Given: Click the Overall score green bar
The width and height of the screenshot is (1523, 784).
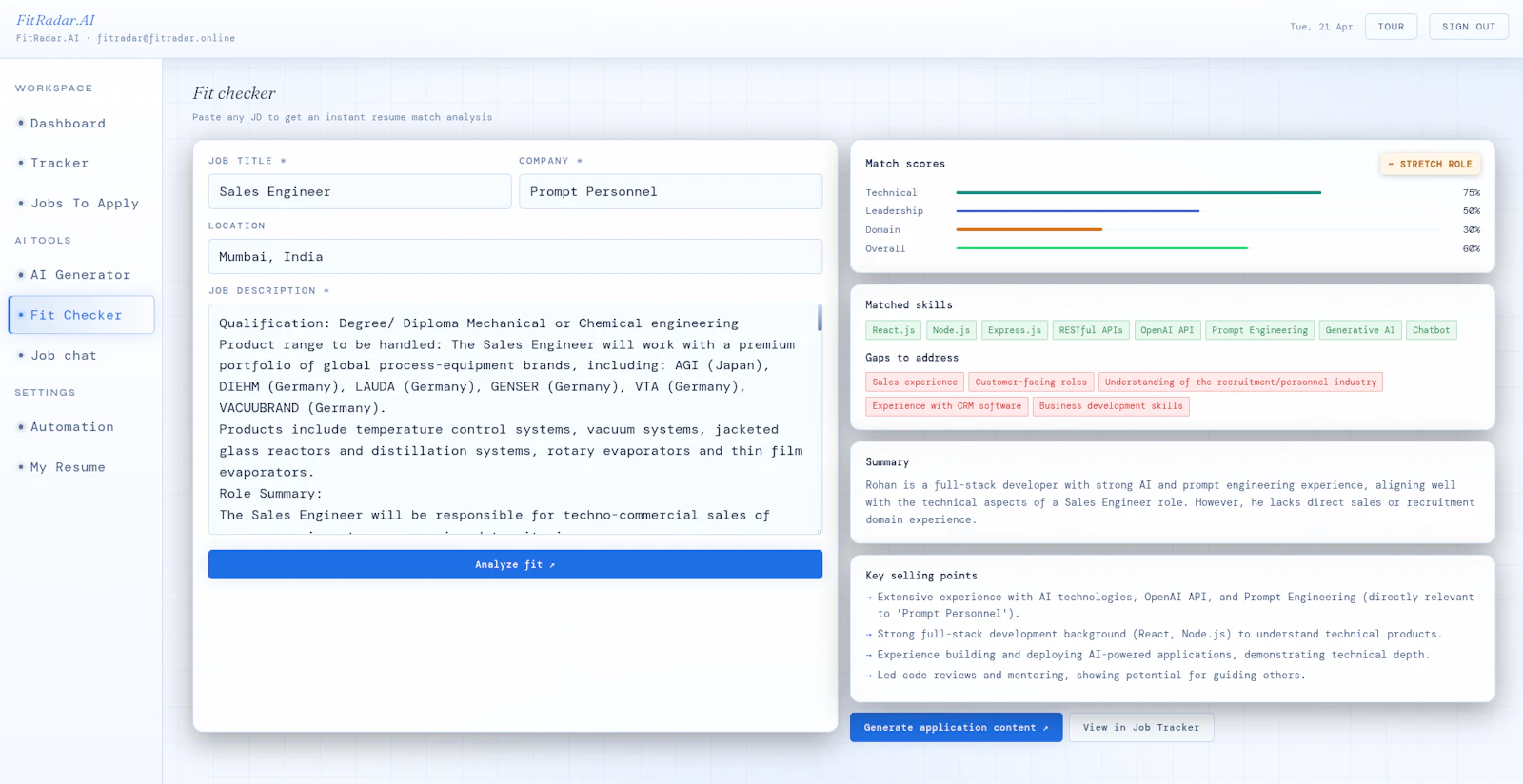Looking at the screenshot, I should click(x=1101, y=248).
